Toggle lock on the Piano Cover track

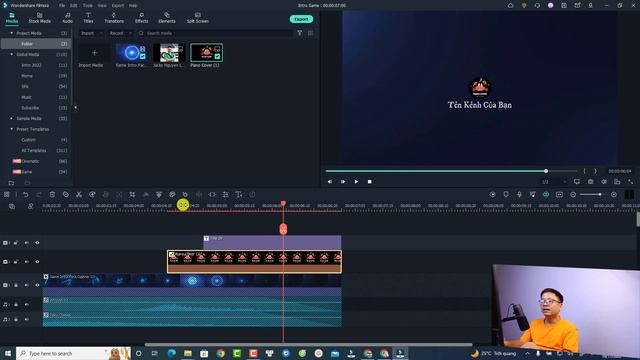coord(16,262)
